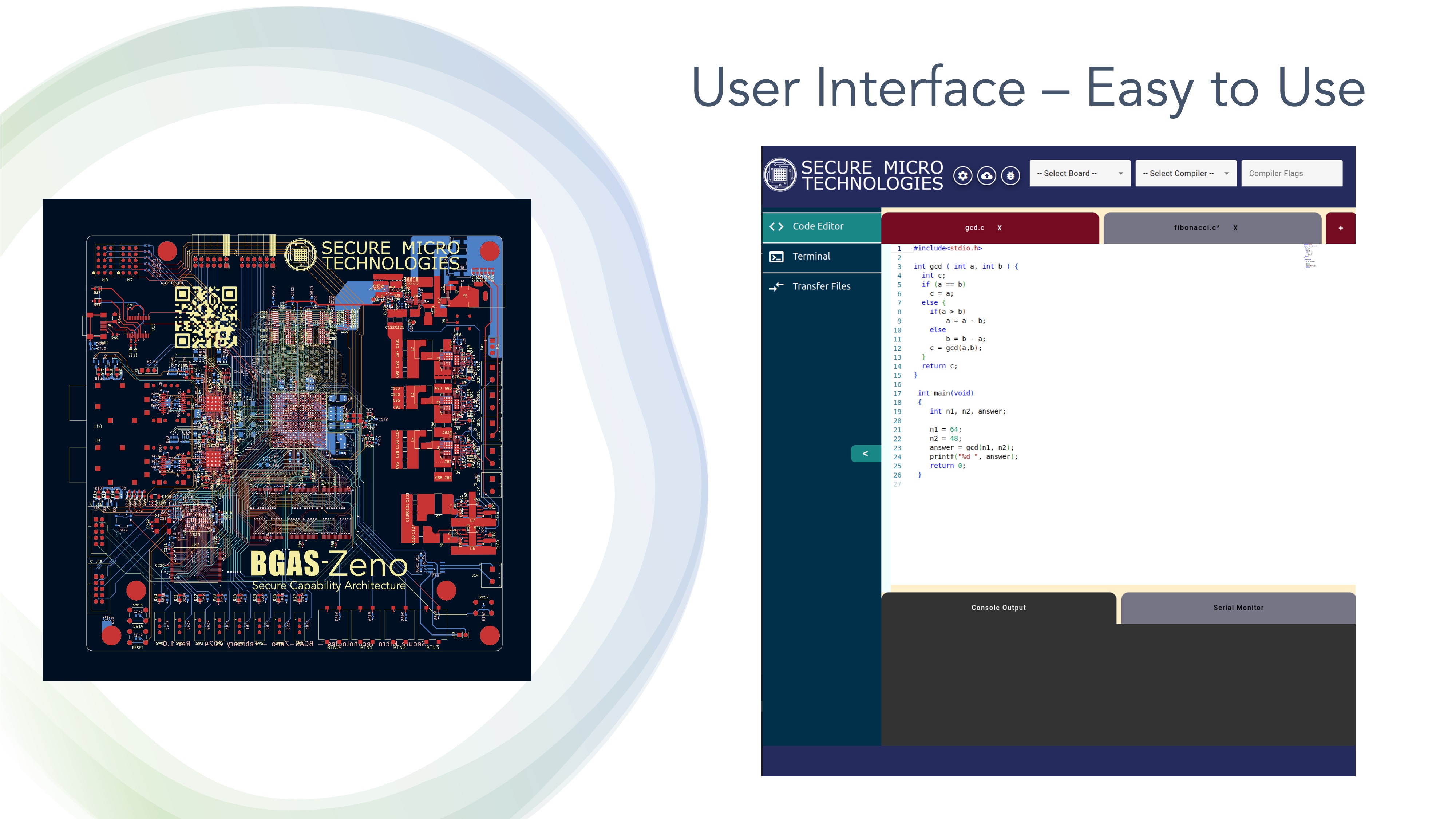Click the 'return 0;' line
Image resolution: width=1456 pixels, height=819 pixels.
pos(947,466)
